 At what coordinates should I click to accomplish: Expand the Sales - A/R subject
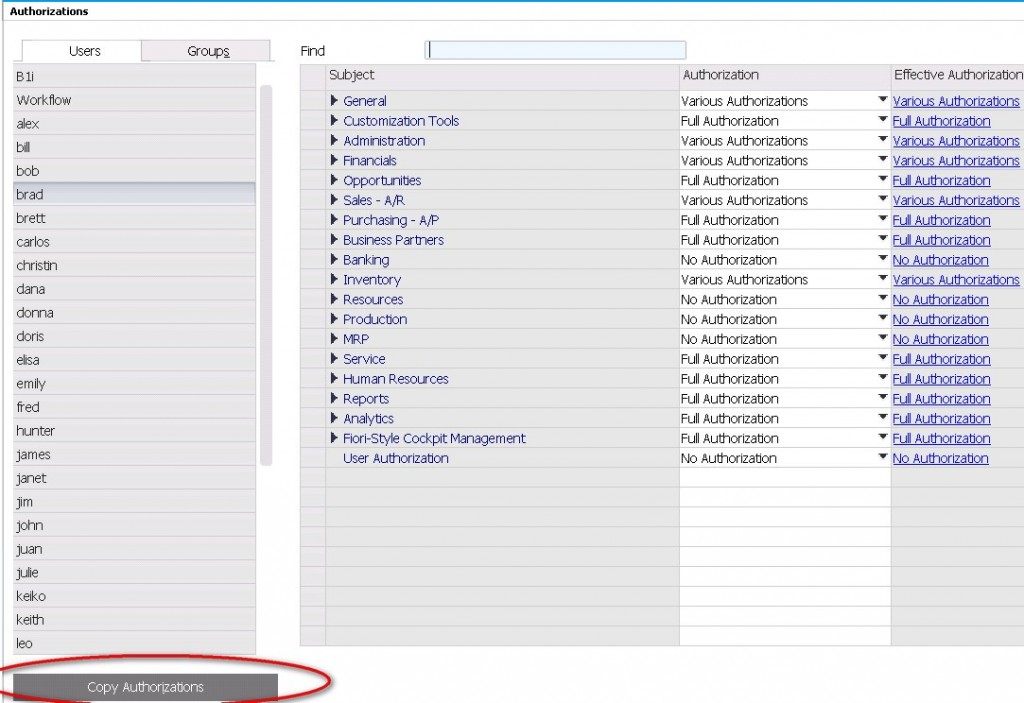pos(335,201)
